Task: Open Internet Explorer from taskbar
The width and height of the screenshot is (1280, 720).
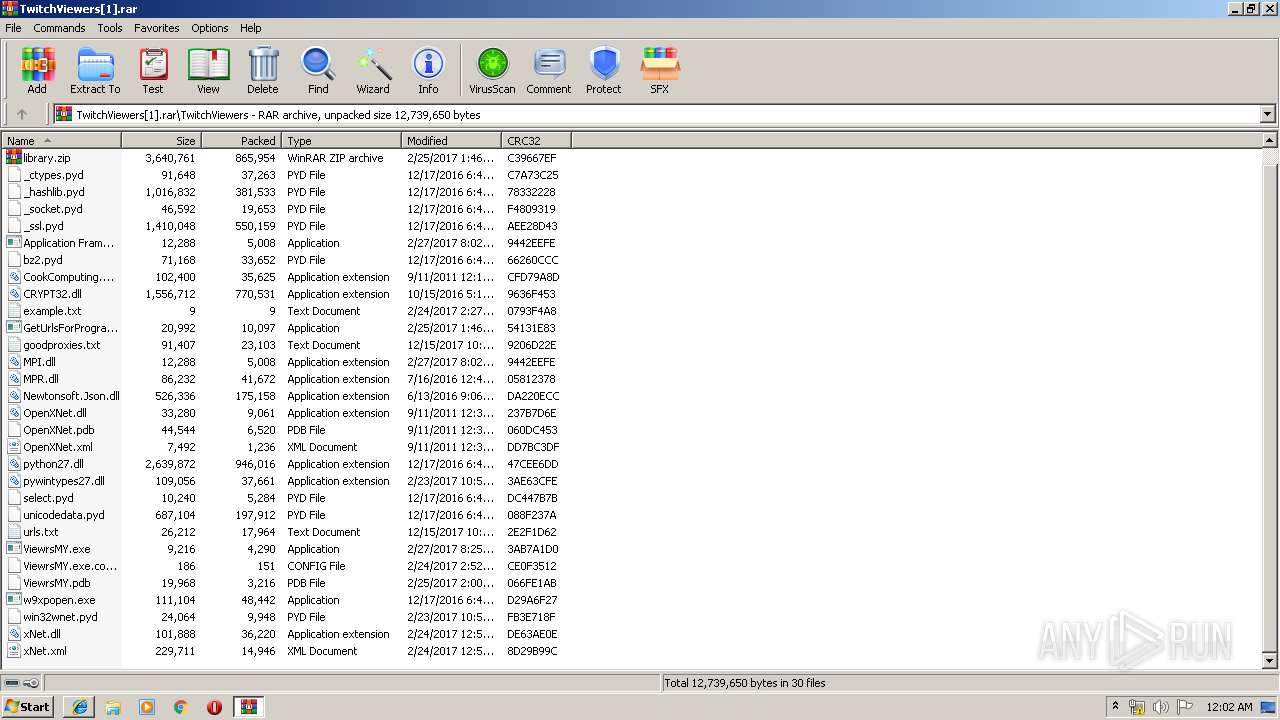Action: coord(79,707)
